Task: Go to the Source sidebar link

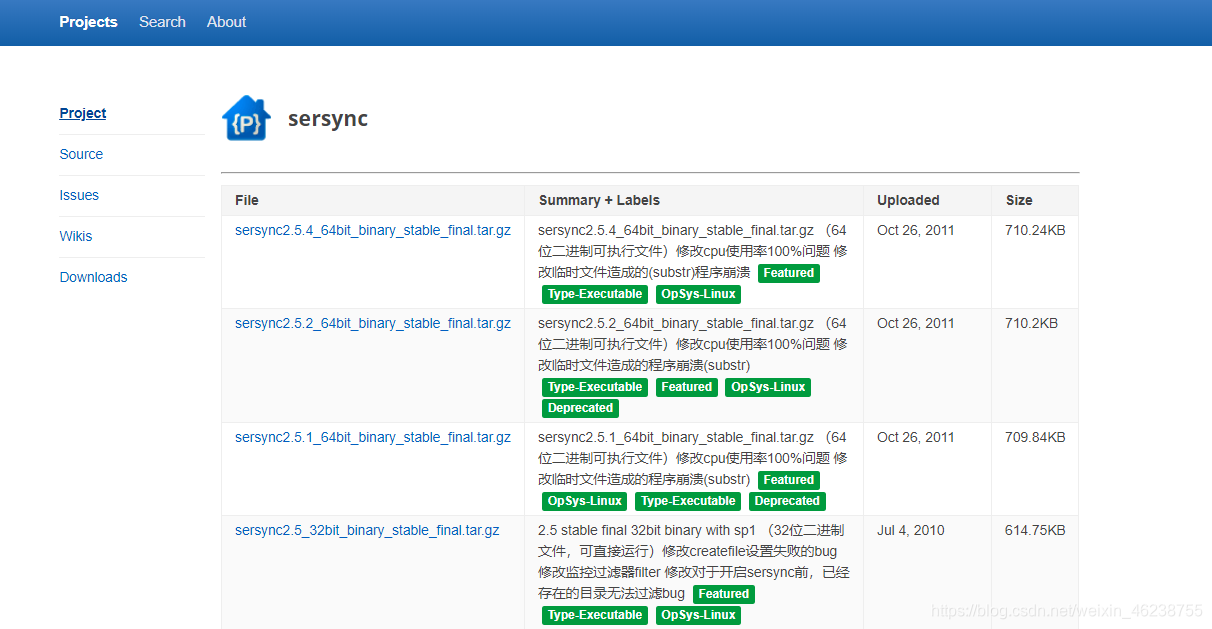Action: click(81, 154)
